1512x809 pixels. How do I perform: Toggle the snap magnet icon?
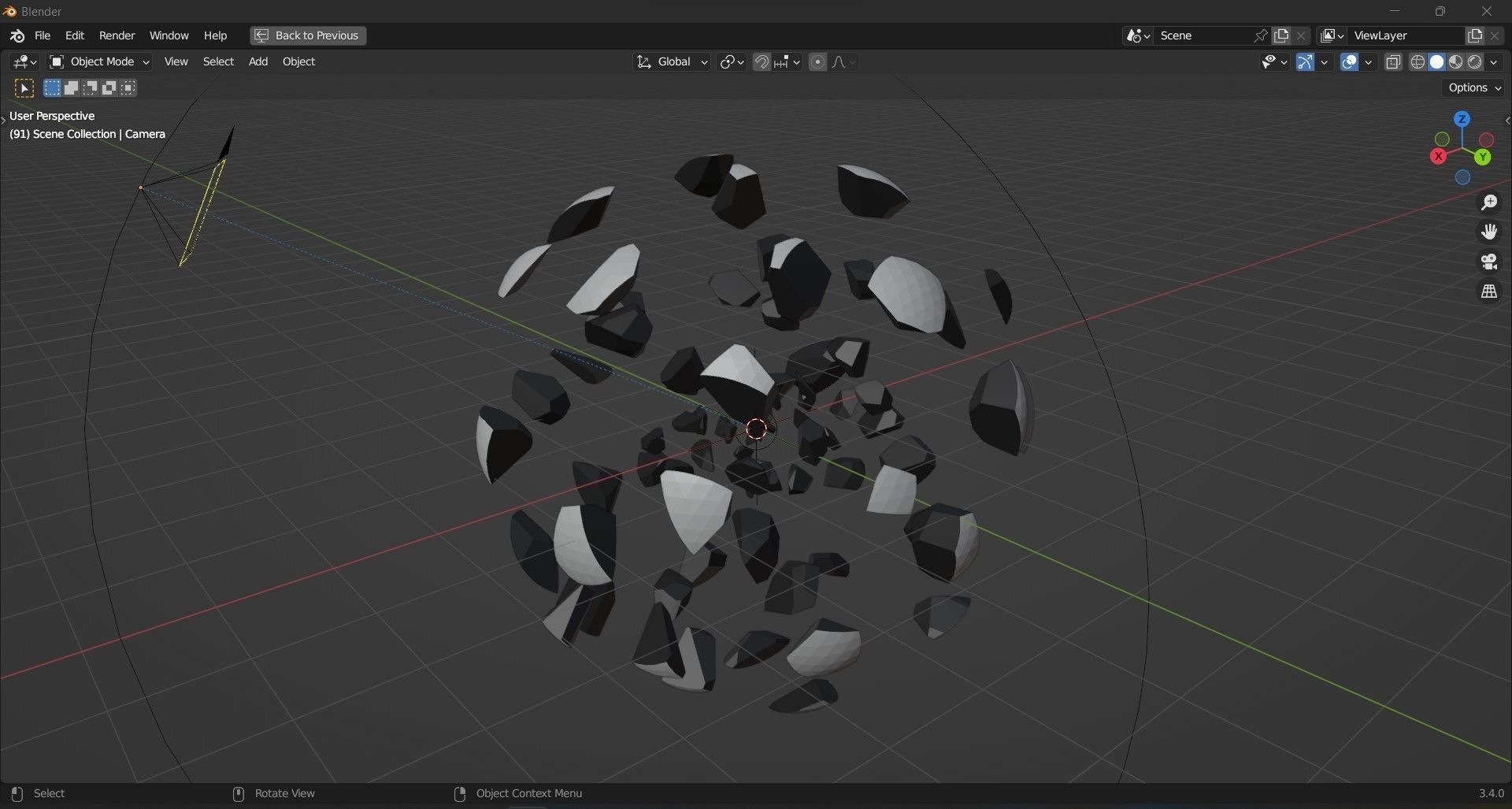(x=762, y=61)
